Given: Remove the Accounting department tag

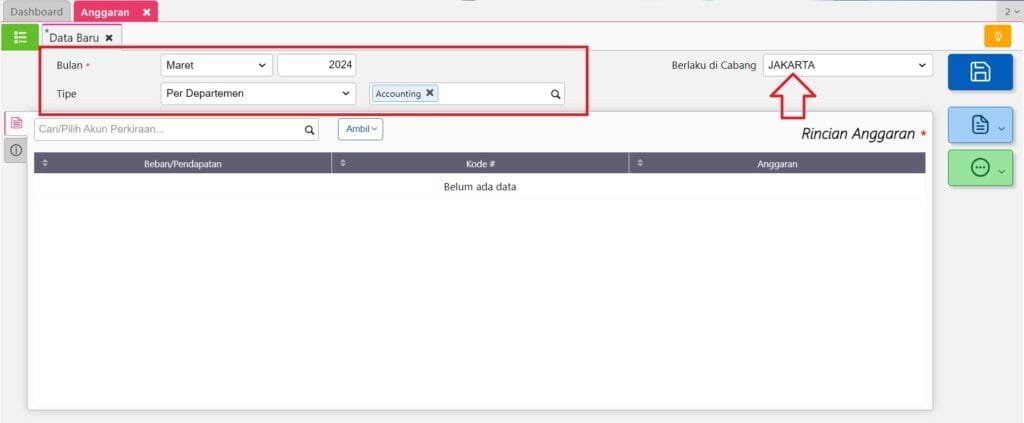Looking at the screenshot, I should coord(430,93).
